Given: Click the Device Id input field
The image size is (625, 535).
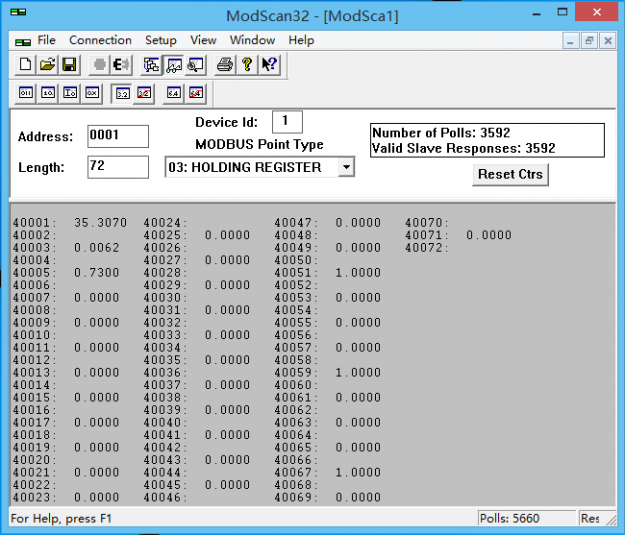Looking at the screenshot, I should [286, 122].
